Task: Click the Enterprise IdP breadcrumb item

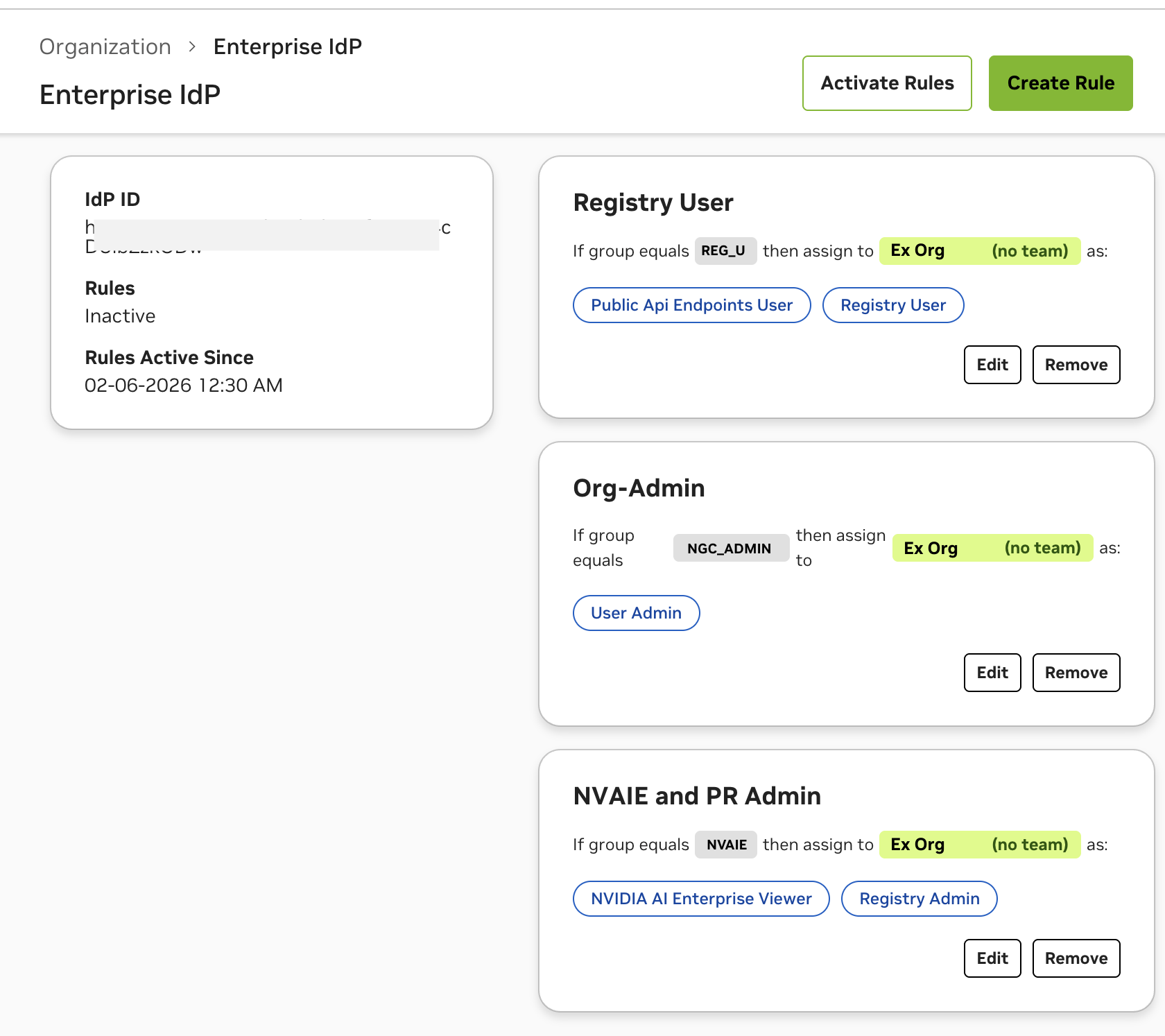Action: point(287,46)
